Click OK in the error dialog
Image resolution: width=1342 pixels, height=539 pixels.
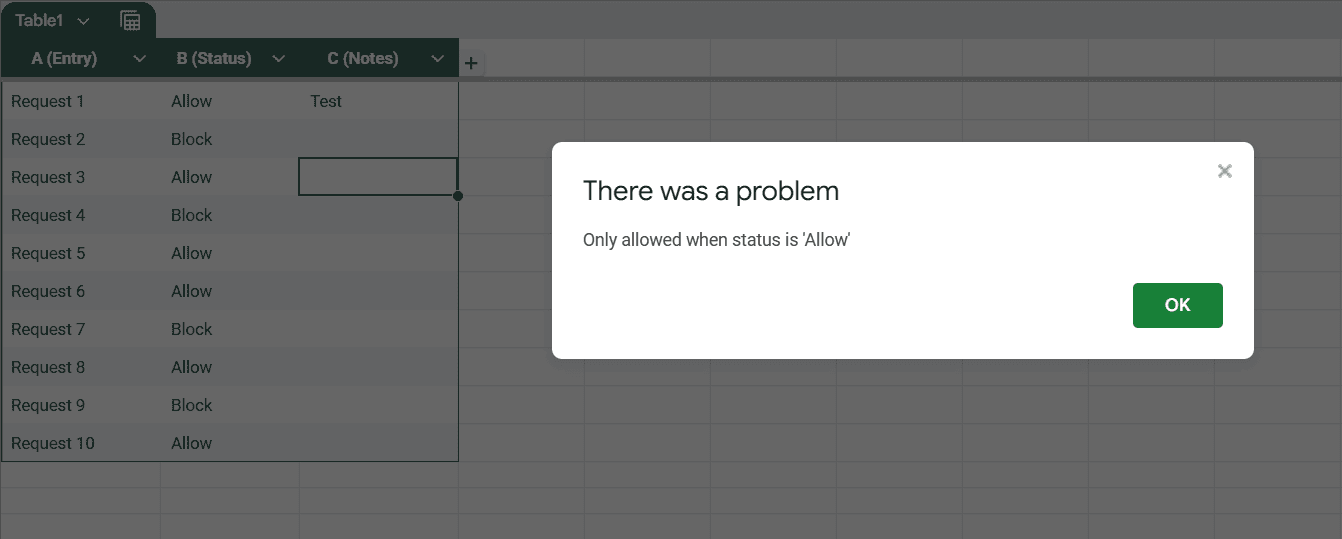click(1177, 305)
